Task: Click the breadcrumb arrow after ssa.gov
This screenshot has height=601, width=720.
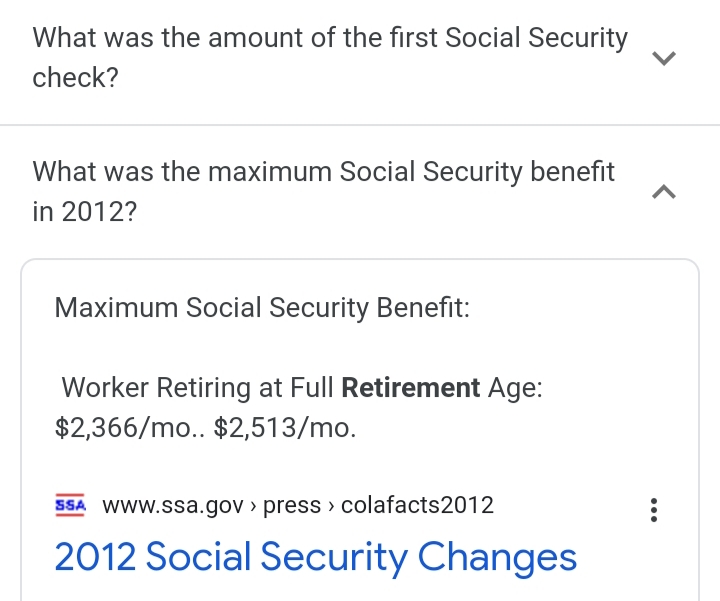Action: (254, 505)
